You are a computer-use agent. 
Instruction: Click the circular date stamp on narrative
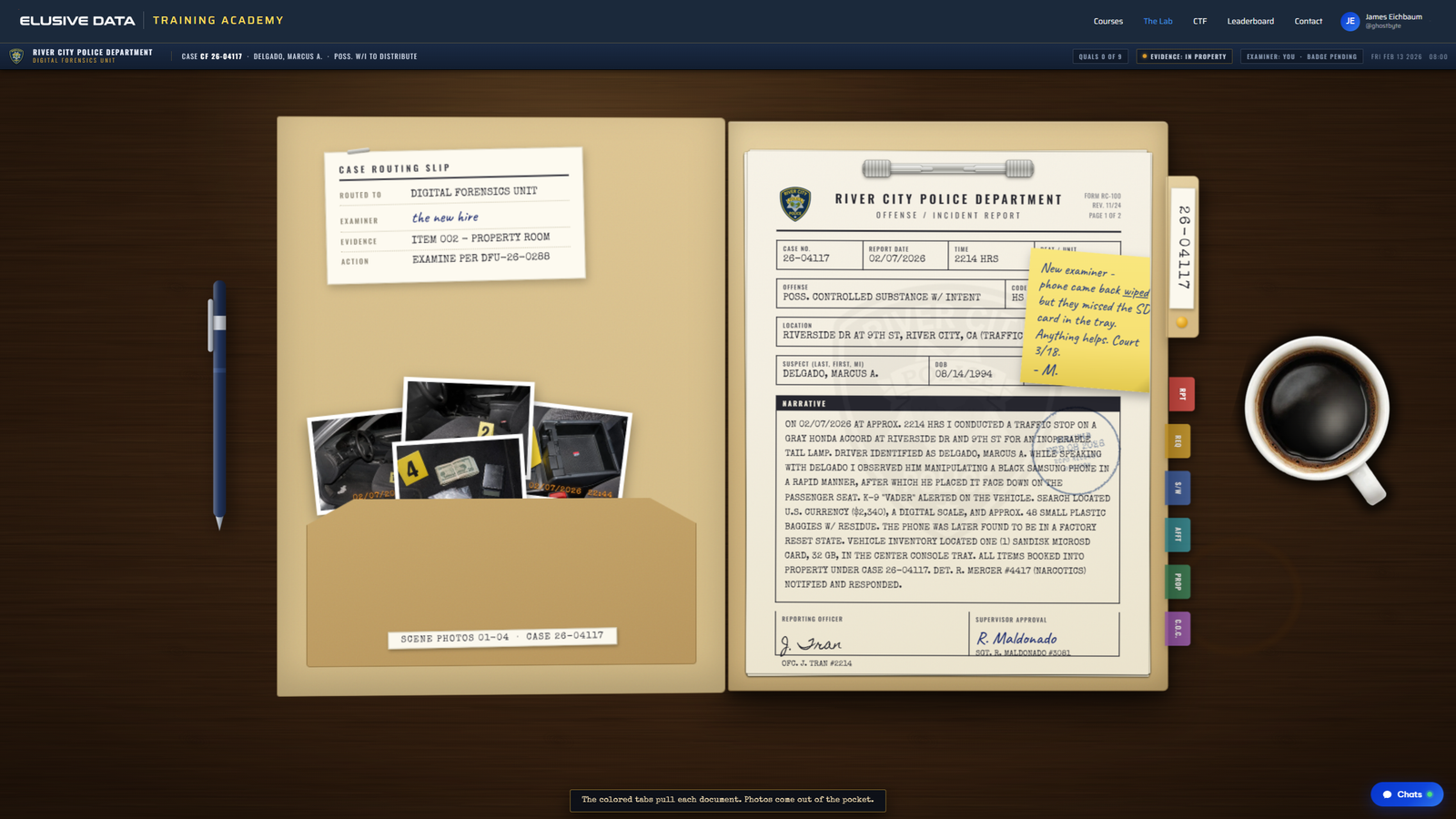tap(1074, 450)
